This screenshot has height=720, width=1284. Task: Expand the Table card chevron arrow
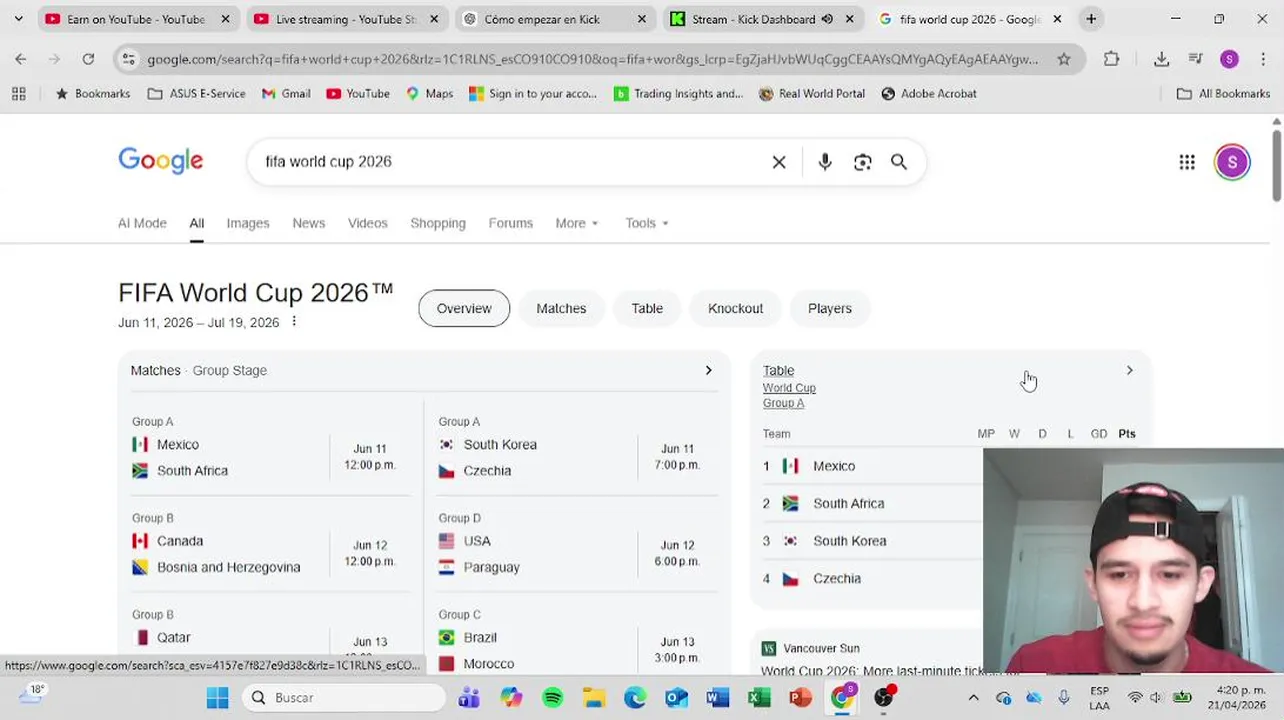[x=1129, y=370]
